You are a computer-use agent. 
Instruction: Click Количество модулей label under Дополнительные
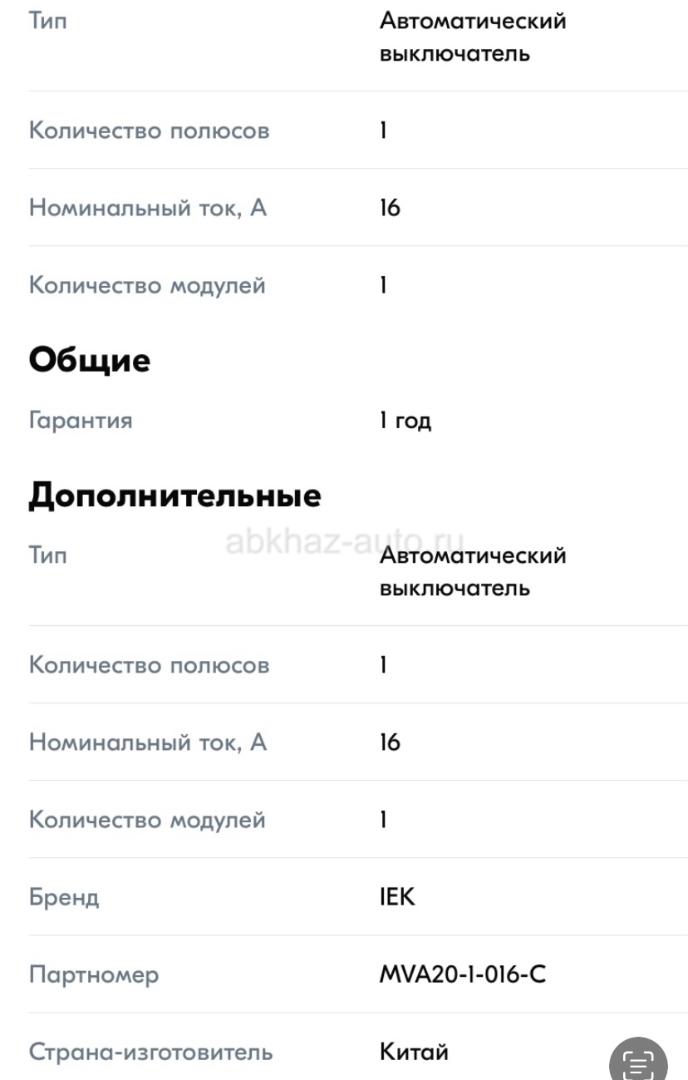147,820
